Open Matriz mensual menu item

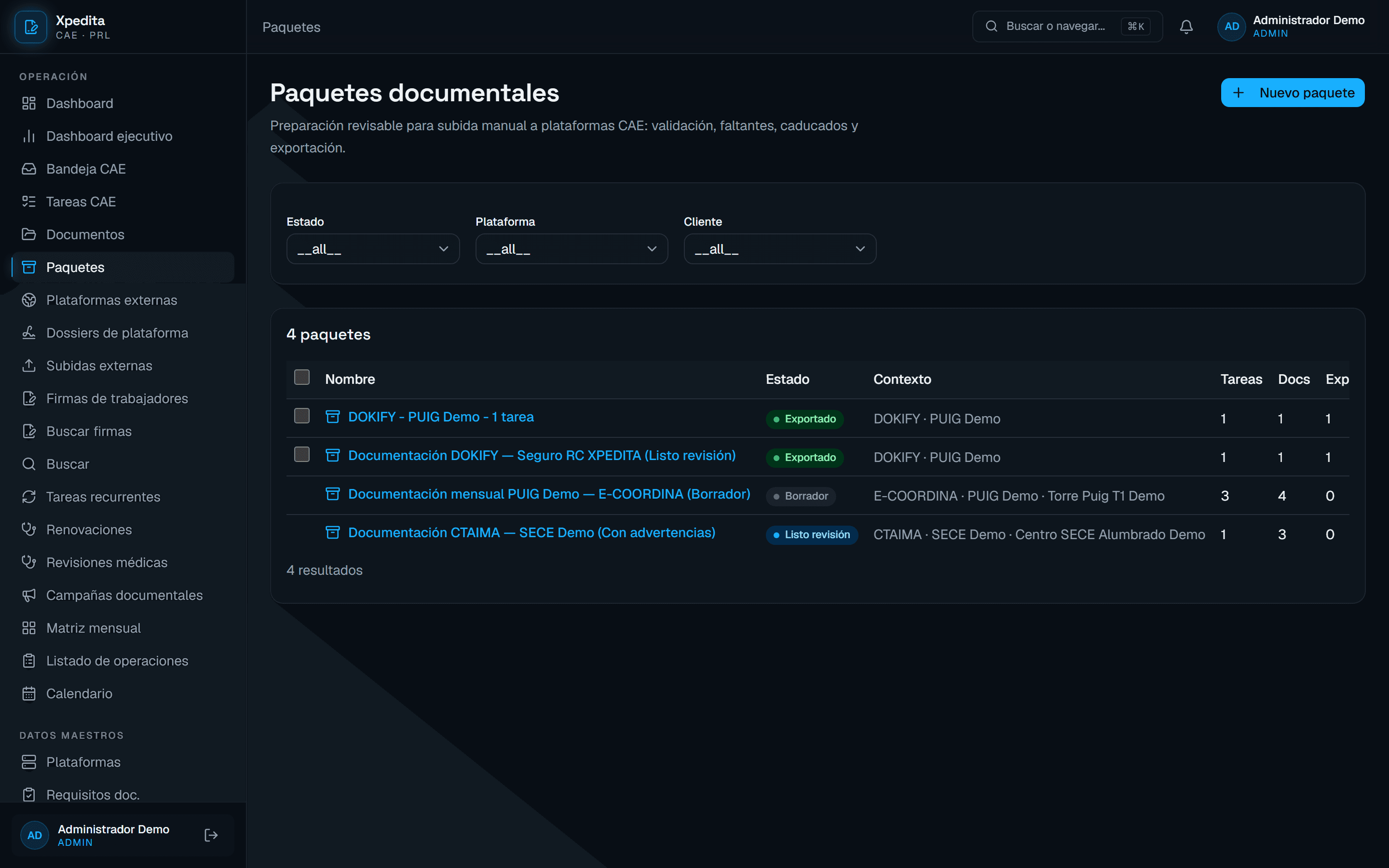point(123,627)
